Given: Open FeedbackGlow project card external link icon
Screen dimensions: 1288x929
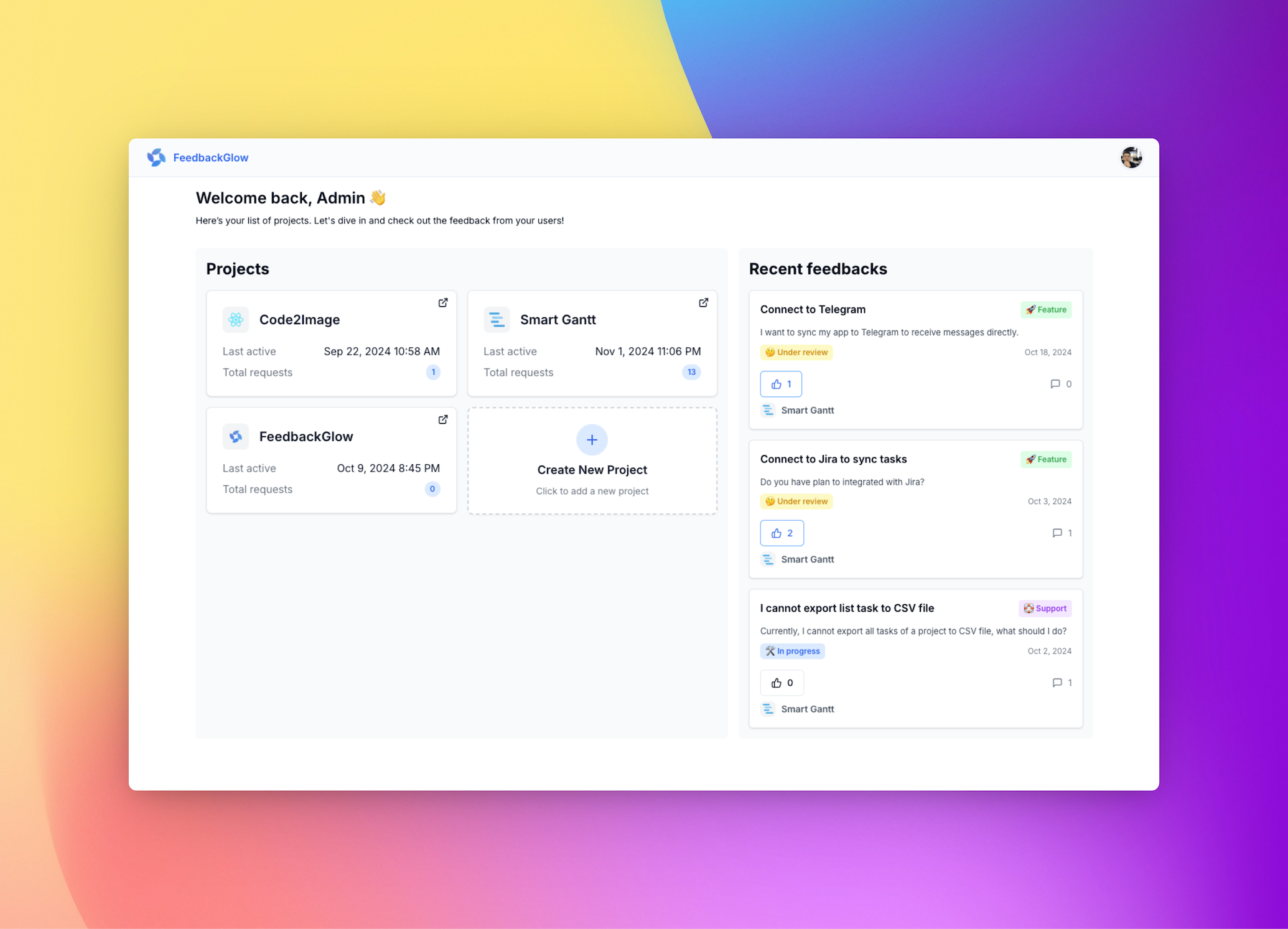Looking at the screenshot, I should click(442, 419).
